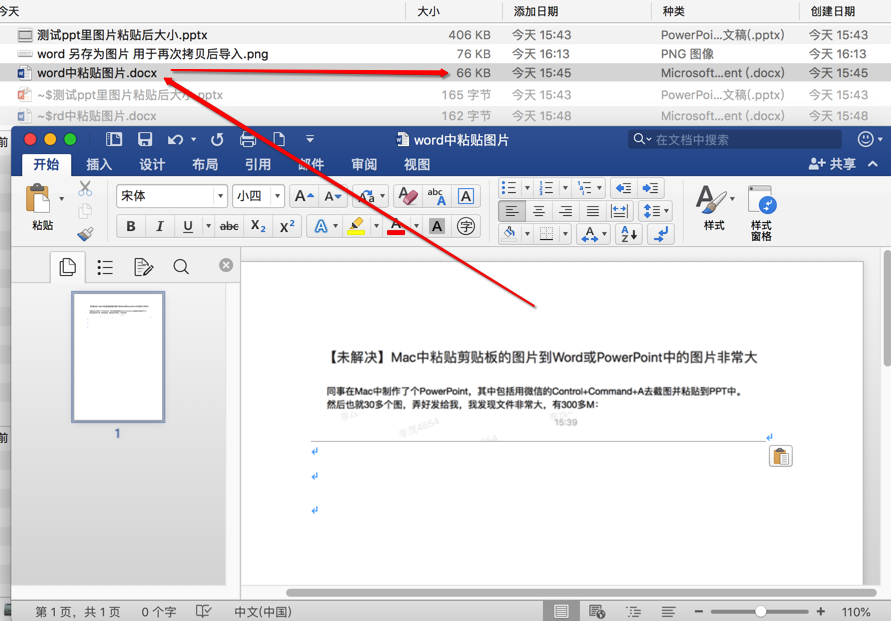Screen dimensions: 891x621
Task: Click the Undo arrow icon
Action: 175,139
